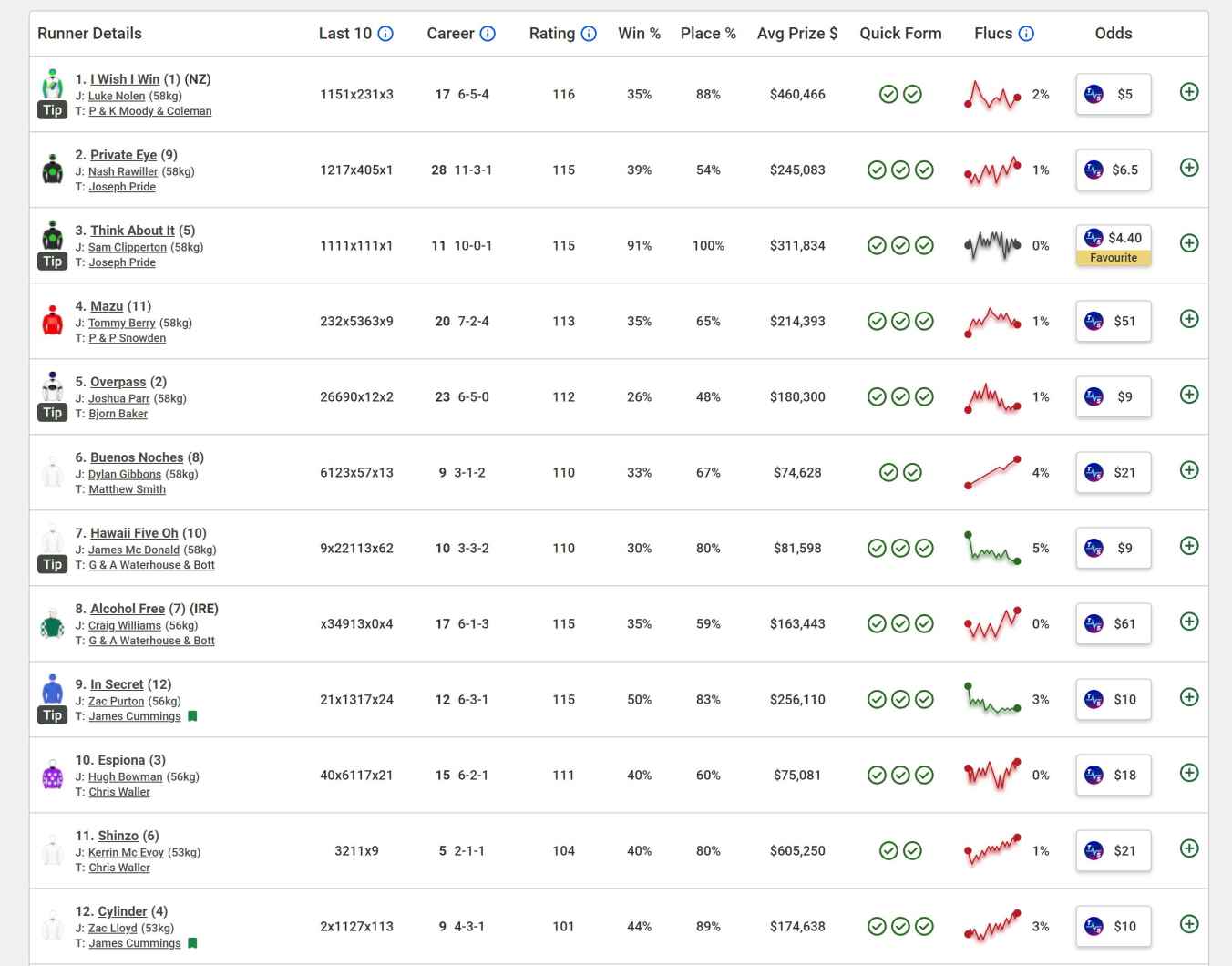Click the $4.40 Favourite odds button
Viewport: 1232px width, 966px height.
[x=1113, y=244]
